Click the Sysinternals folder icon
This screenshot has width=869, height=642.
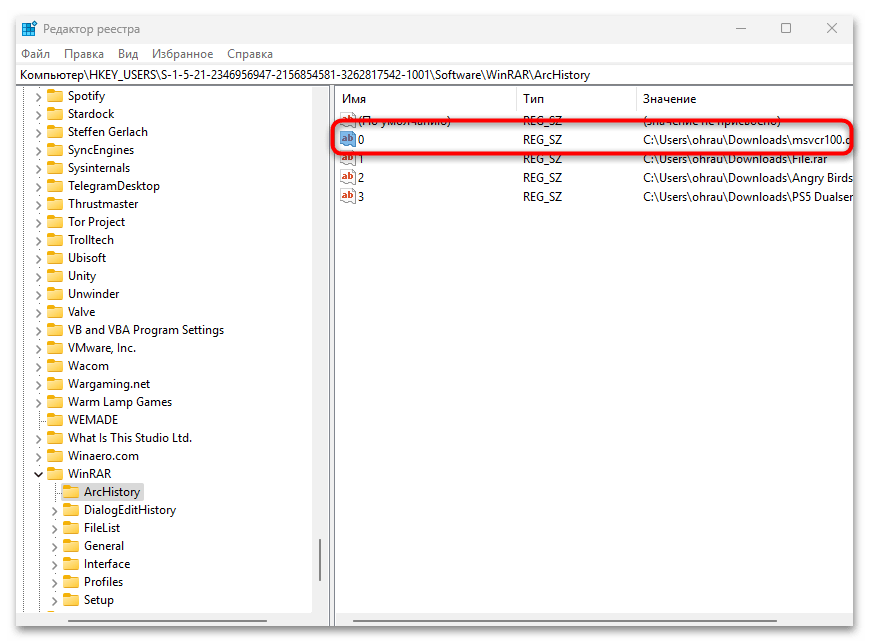click(55, 168)
